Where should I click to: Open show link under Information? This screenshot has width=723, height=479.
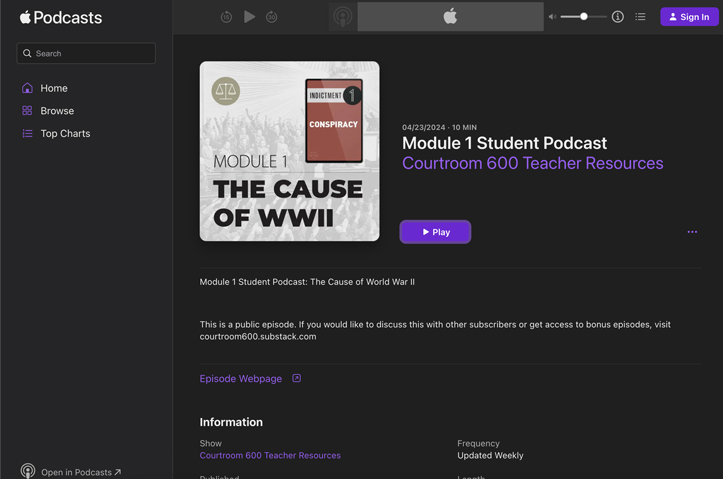pos(270,455)
